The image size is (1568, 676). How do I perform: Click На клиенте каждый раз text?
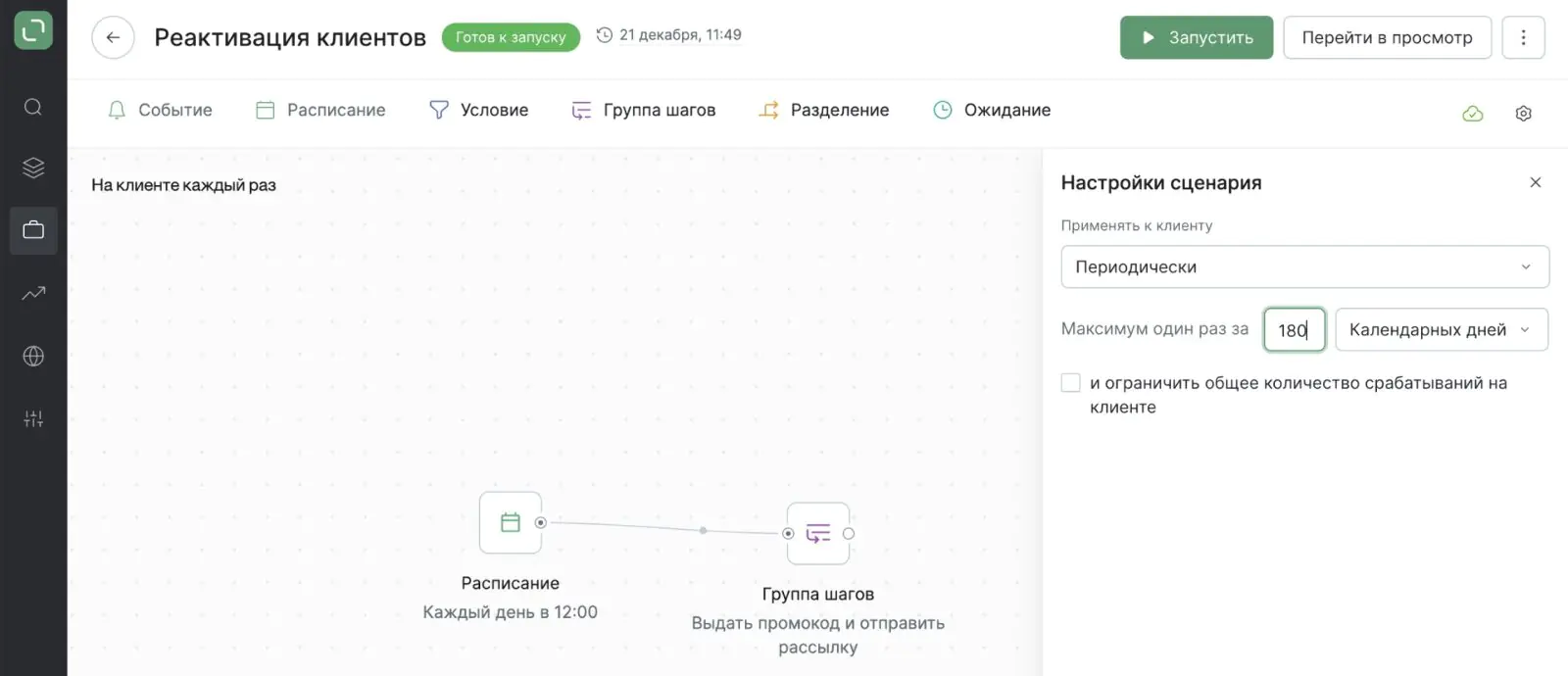pyautogui.click(x=183, y=185)
